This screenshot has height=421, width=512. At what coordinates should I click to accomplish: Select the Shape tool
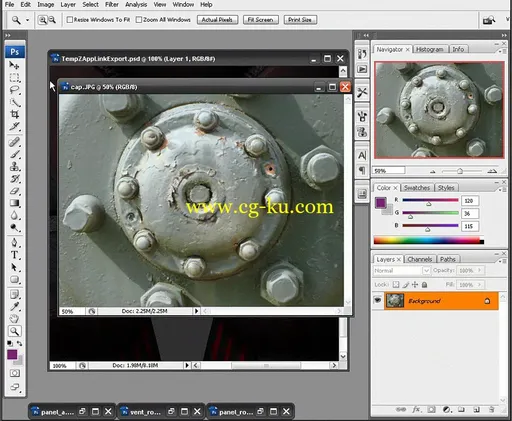14,280
